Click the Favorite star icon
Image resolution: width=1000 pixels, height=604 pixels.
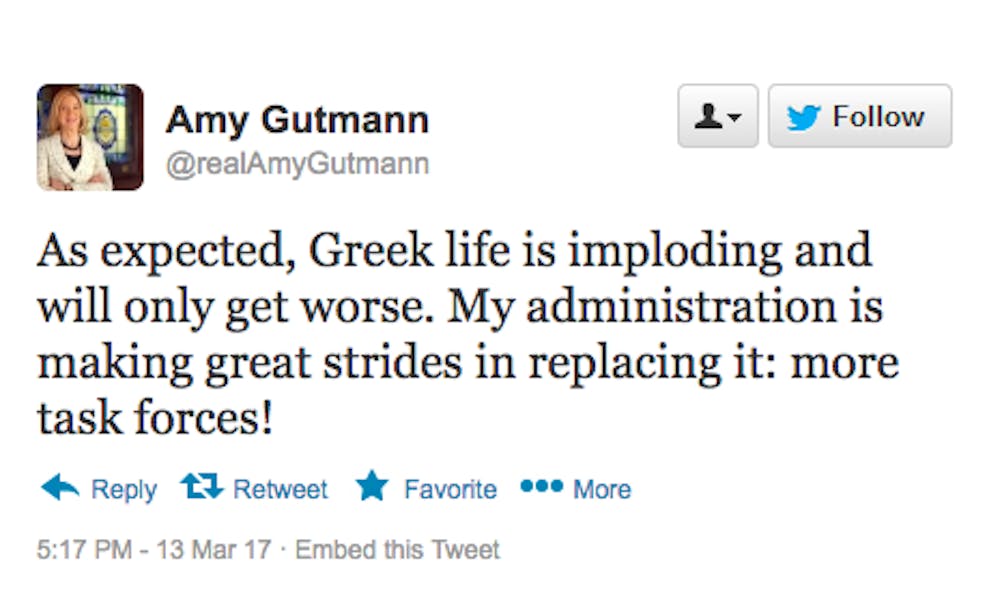372,488
